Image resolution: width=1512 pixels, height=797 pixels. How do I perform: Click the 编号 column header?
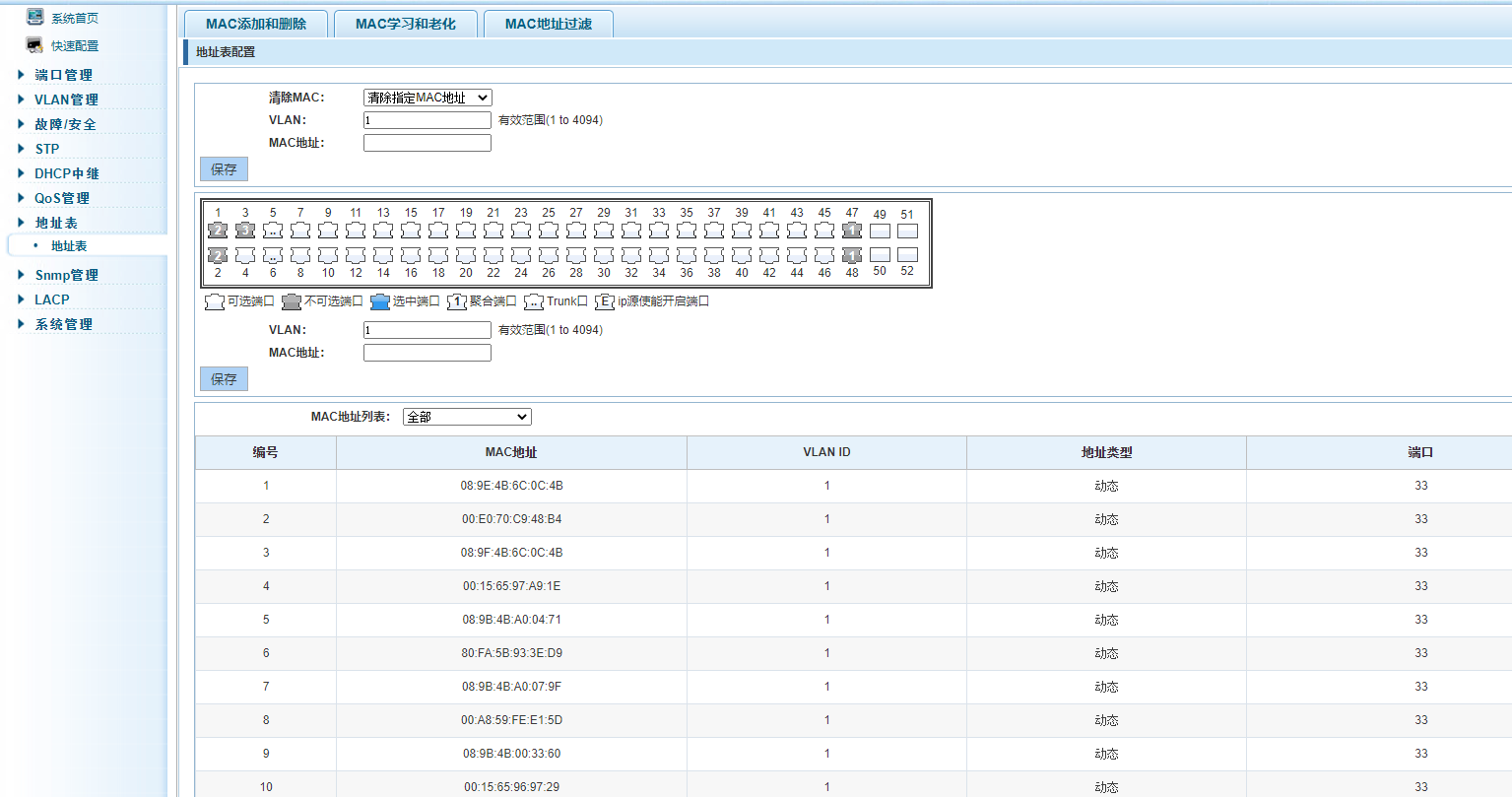click(265, 452)
